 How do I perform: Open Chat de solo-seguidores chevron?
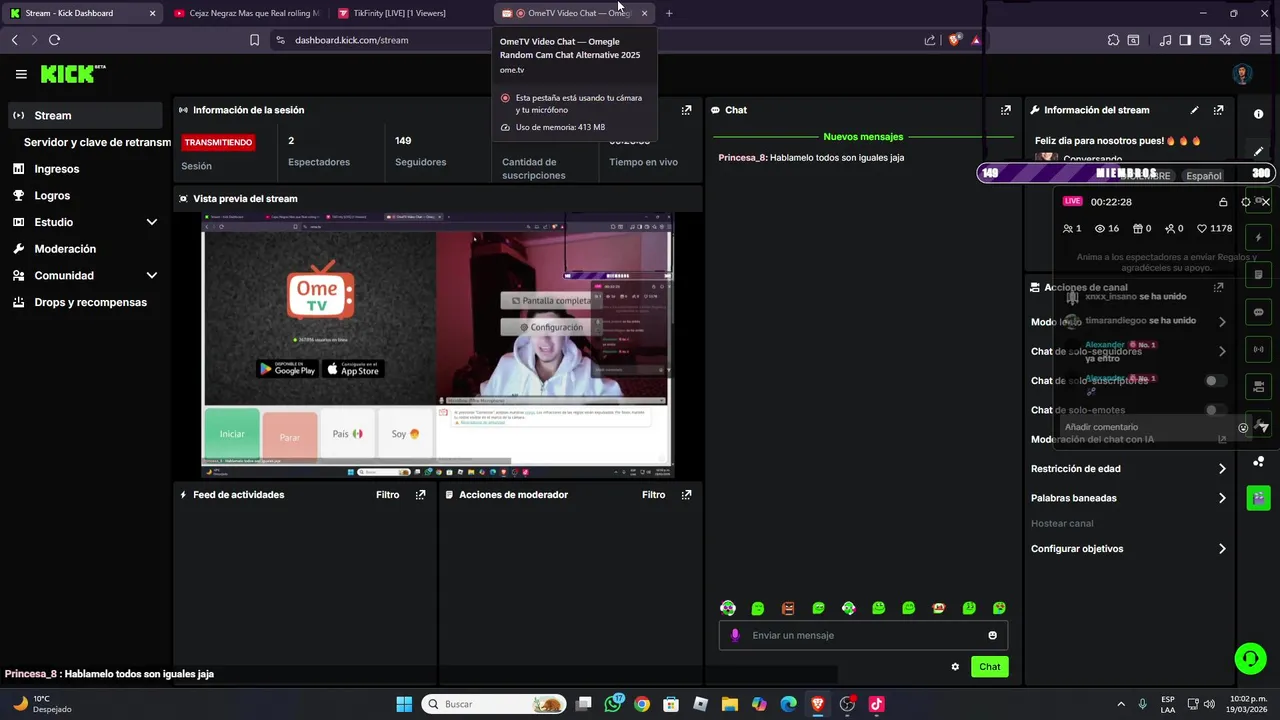click(x=1222, y=351)
